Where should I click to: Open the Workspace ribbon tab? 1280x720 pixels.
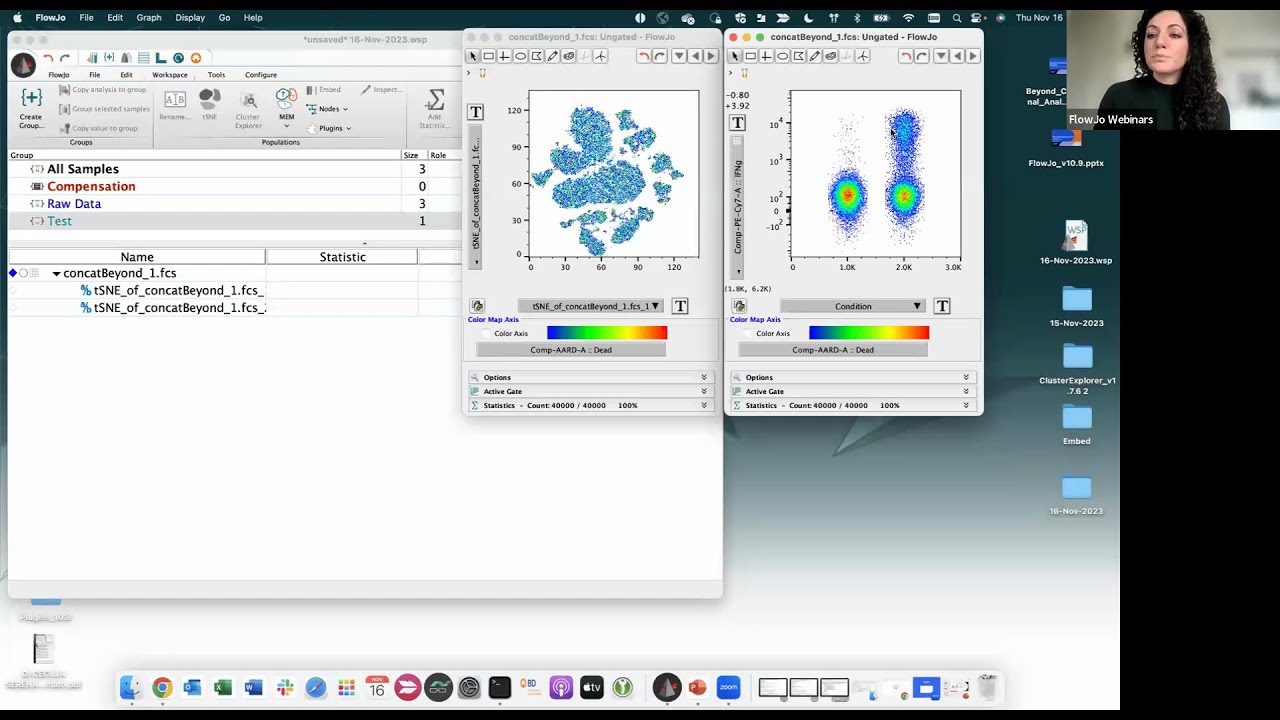(x=169, y=75)
